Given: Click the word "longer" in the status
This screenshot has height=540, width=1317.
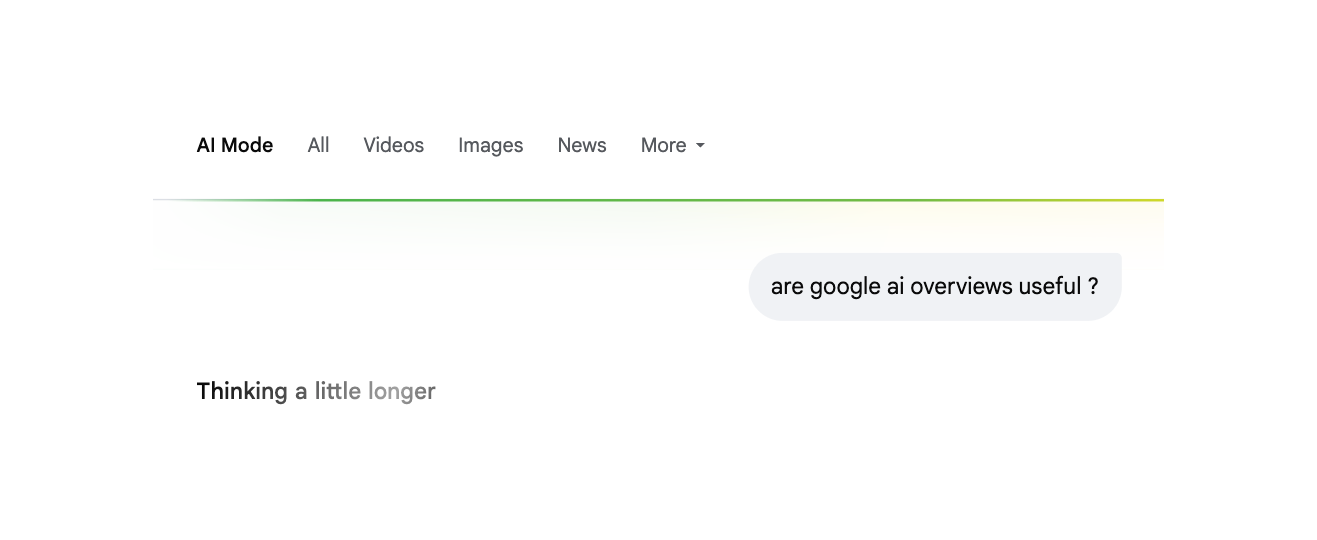Looking at the screenshot, I should [401, 391].
